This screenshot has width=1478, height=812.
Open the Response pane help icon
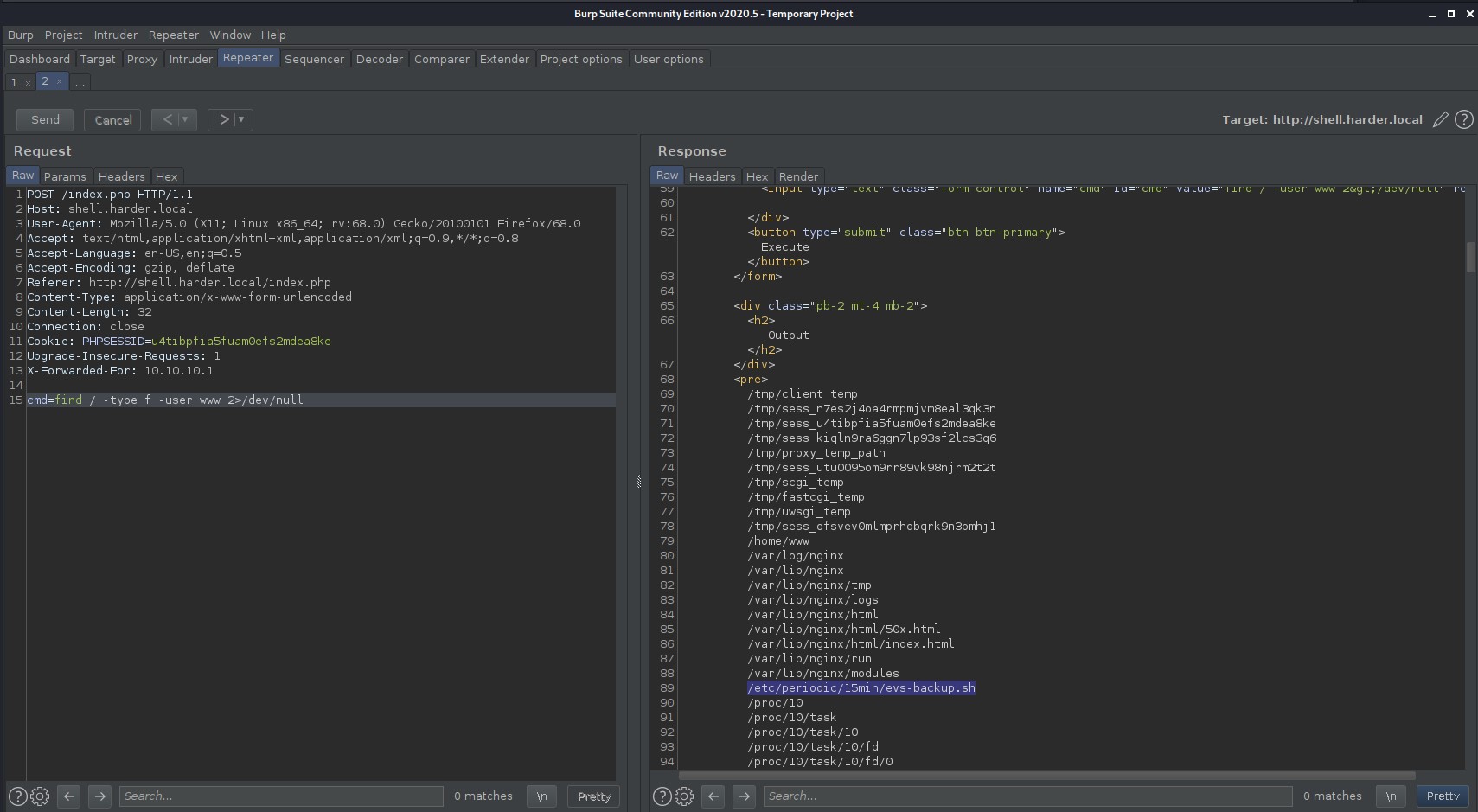(x=662, y=796)
